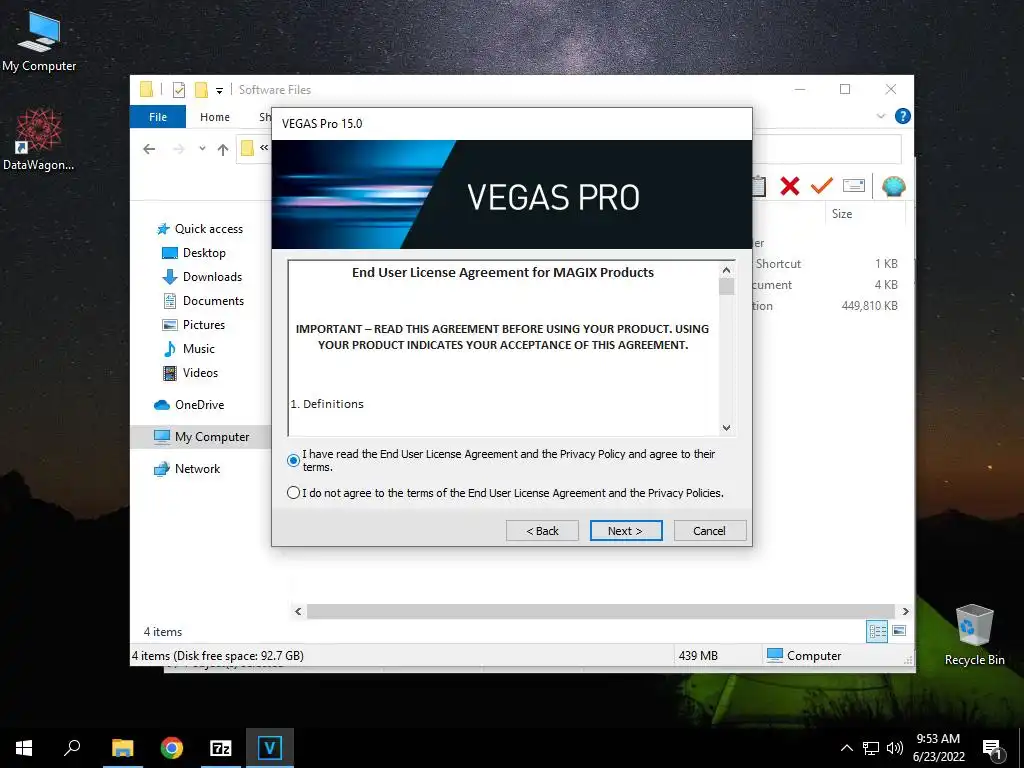1024x768 pixels.
Task: Click the blue shell globe toolbar icon
Action: click(x=893, y=186)
